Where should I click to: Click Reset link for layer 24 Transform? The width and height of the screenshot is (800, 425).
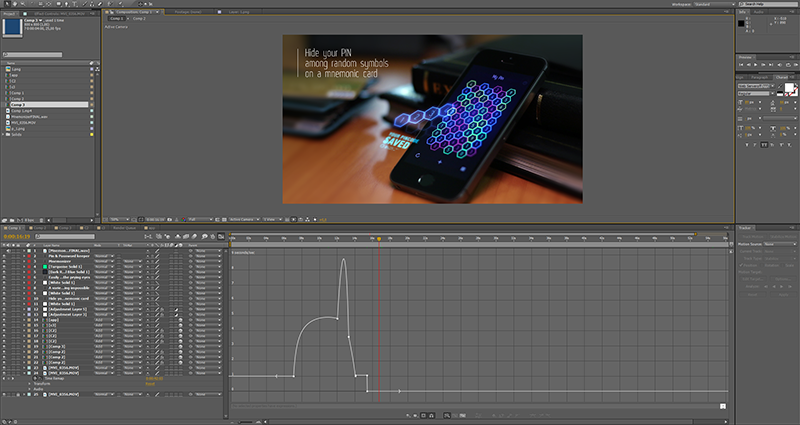point(150,384)
